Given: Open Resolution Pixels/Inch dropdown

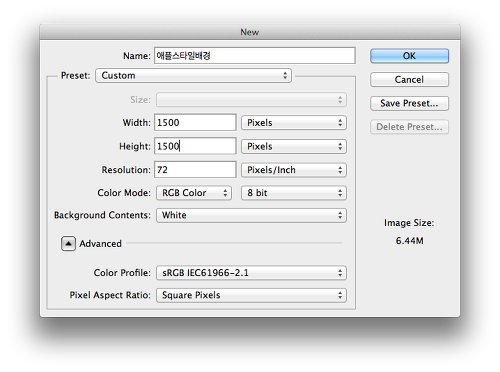Looking at the screenshot, I should (294, 170).
